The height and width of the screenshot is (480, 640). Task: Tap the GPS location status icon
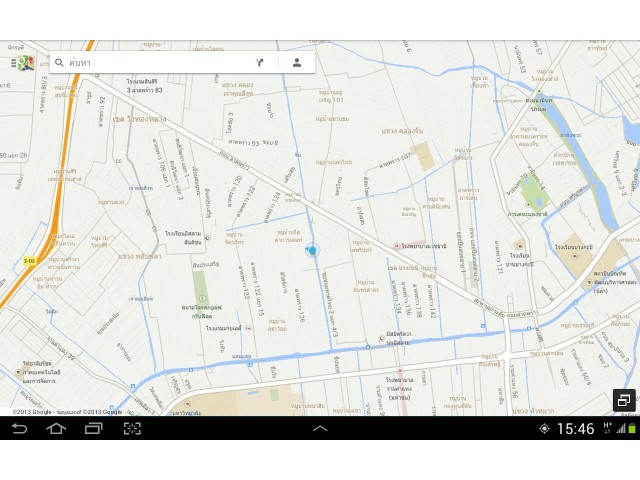pos(544,428)
